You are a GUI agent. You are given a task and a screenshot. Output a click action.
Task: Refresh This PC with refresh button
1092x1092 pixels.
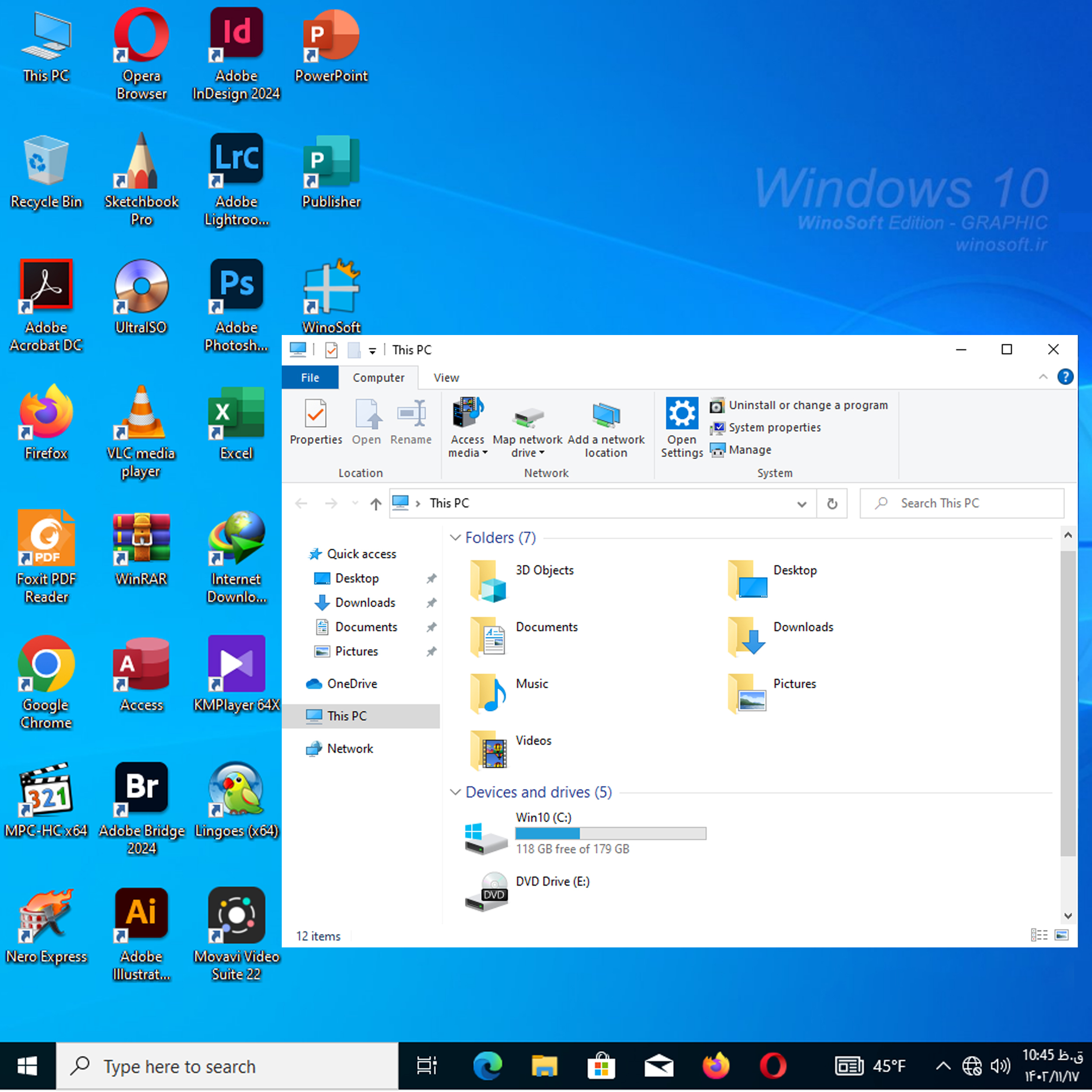click(x=832, y=504)
